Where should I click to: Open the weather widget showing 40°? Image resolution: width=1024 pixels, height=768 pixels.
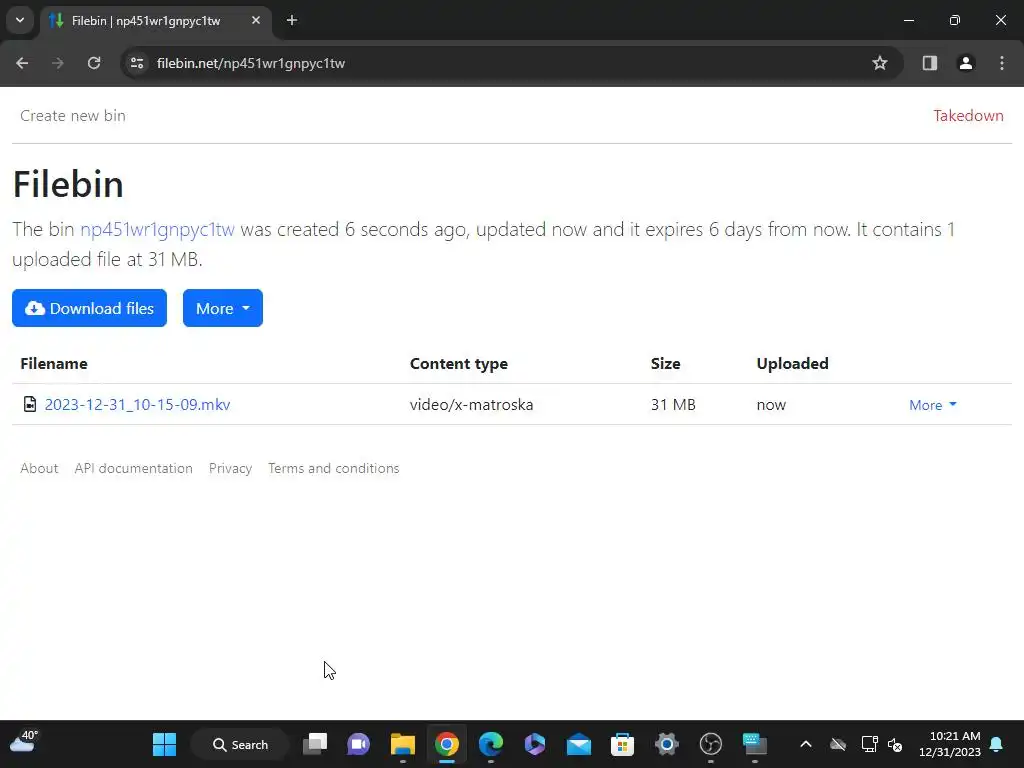point(24,743)
